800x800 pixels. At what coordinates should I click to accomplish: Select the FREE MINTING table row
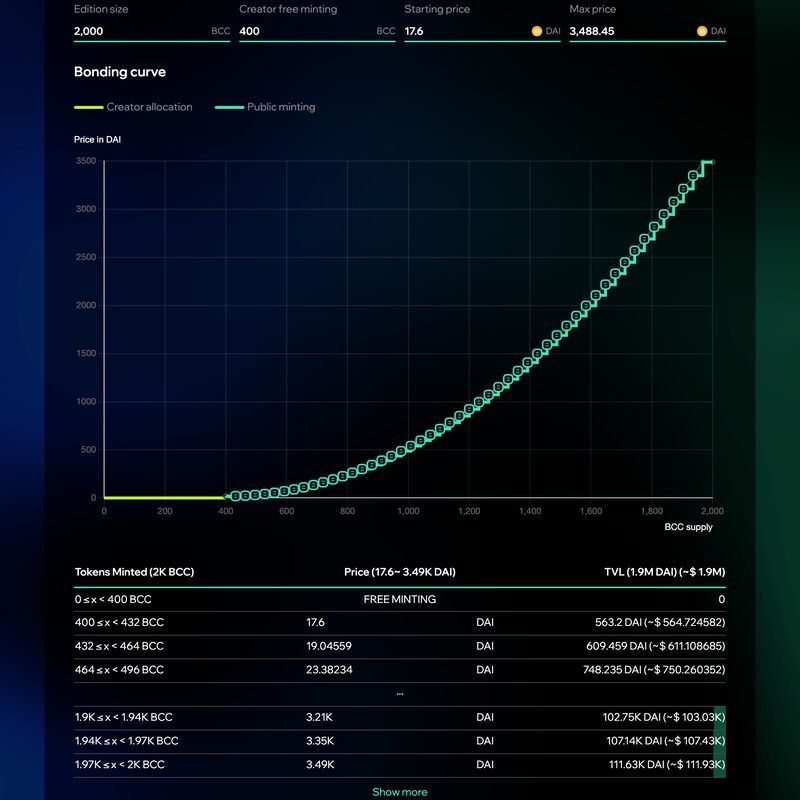click(x=400, y=599)
